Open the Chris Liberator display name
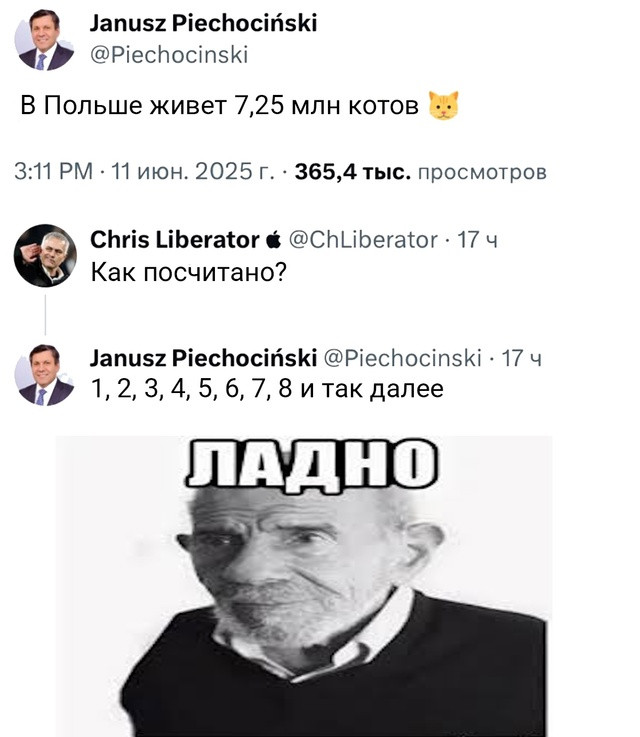Screen dimensions: 640x737 174,240
